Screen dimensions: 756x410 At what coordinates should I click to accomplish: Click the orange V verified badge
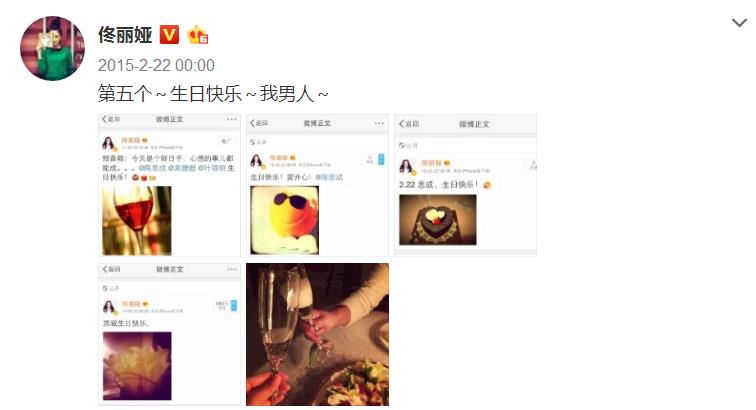tap(169, 35)
